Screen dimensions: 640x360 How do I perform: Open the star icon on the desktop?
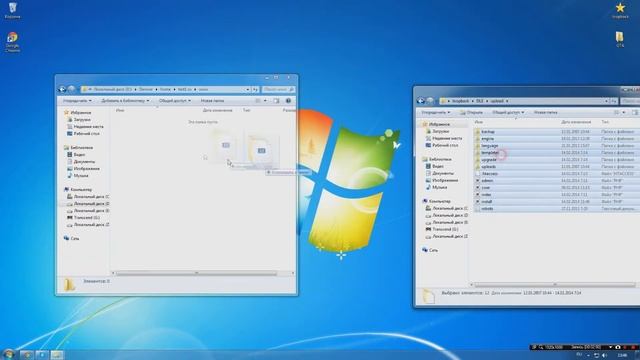[620, 10]
